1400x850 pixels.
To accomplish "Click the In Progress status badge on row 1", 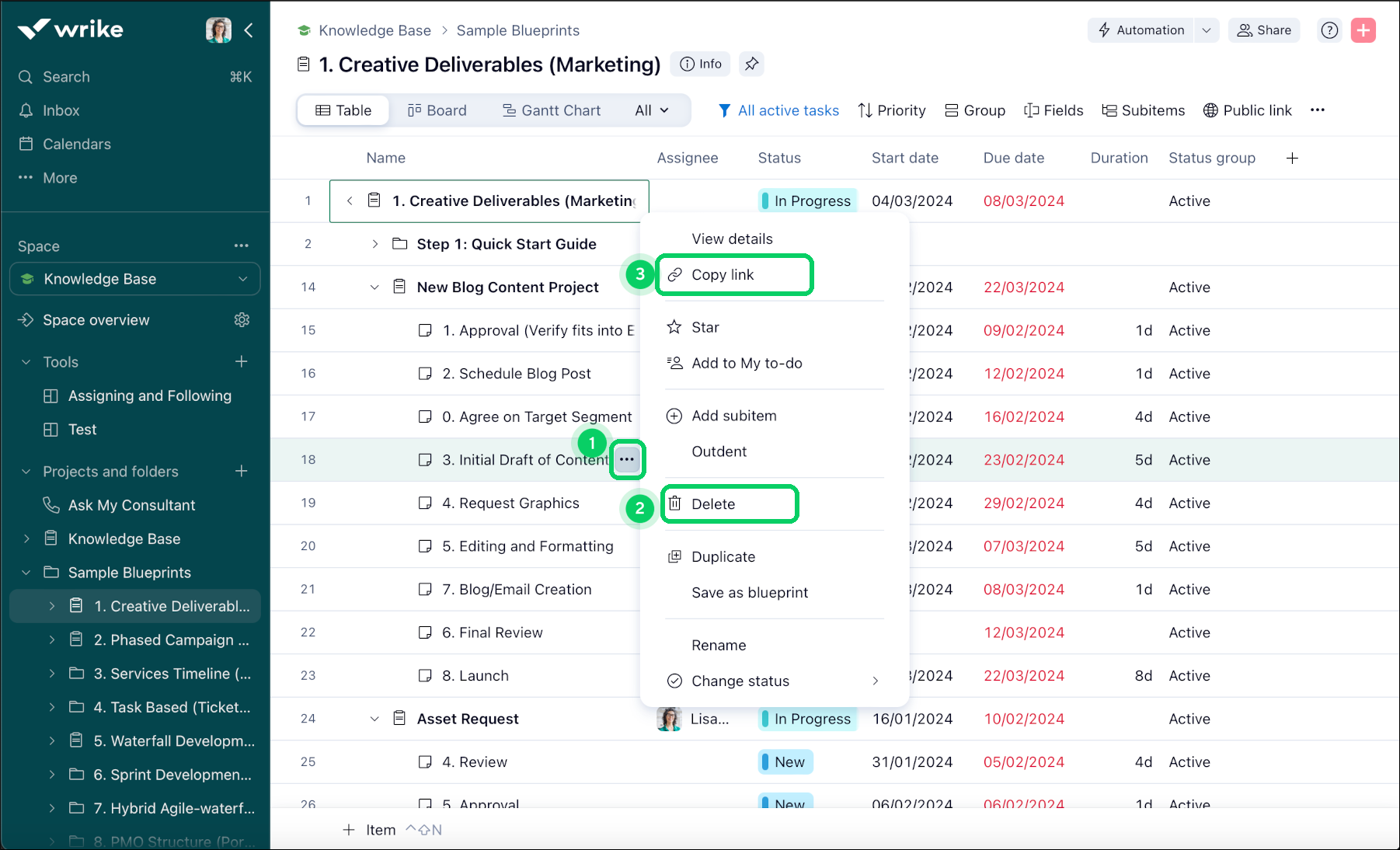I will point(807,201).
